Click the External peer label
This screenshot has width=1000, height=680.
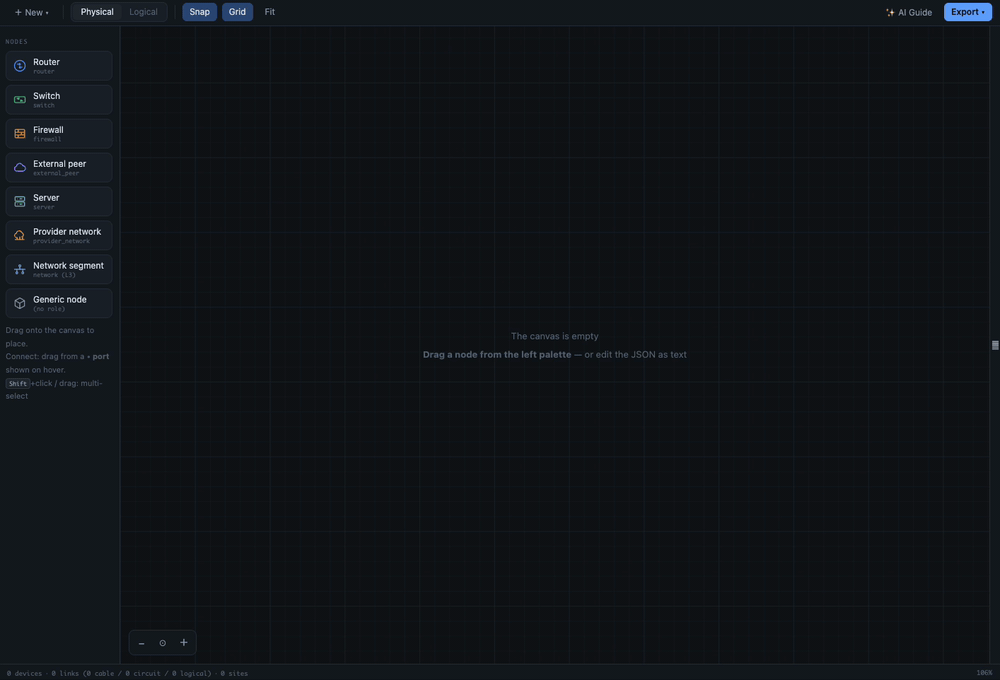point(59,164)
